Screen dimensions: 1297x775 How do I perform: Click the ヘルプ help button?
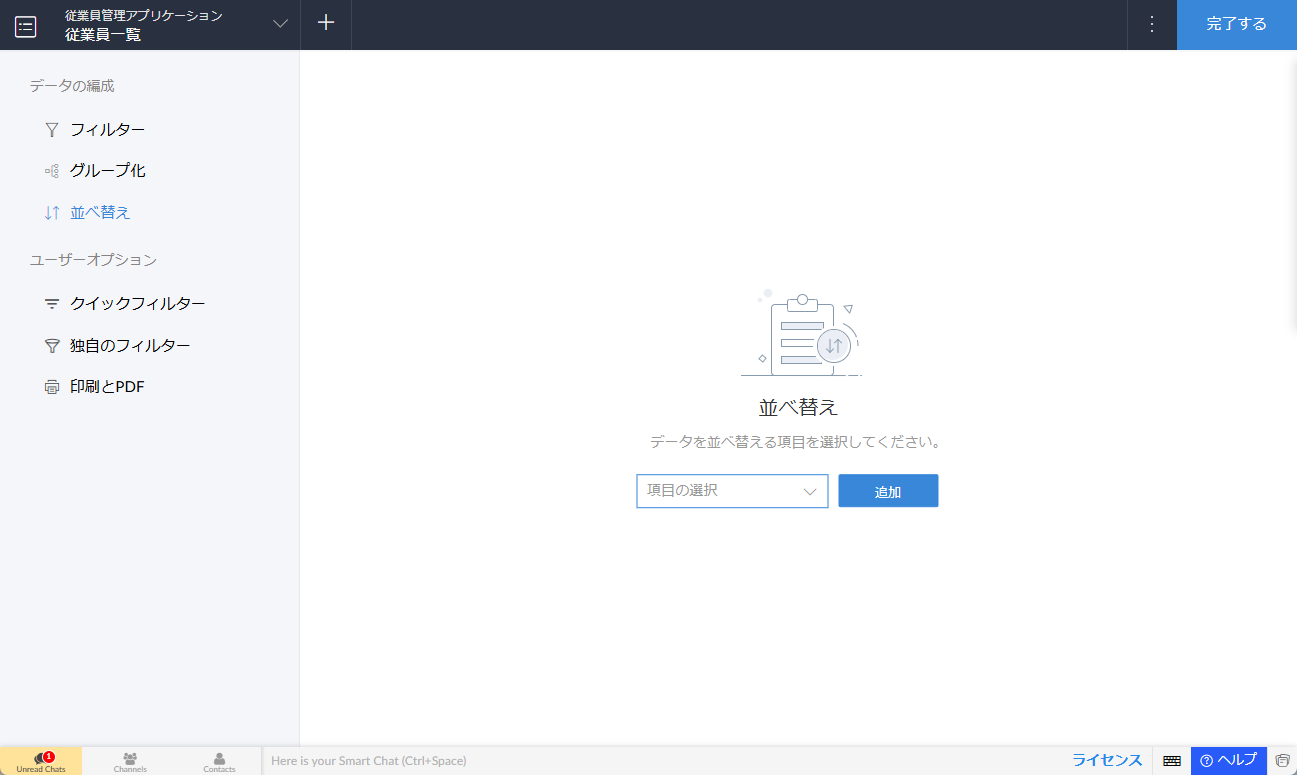(x=1228, y=760)
